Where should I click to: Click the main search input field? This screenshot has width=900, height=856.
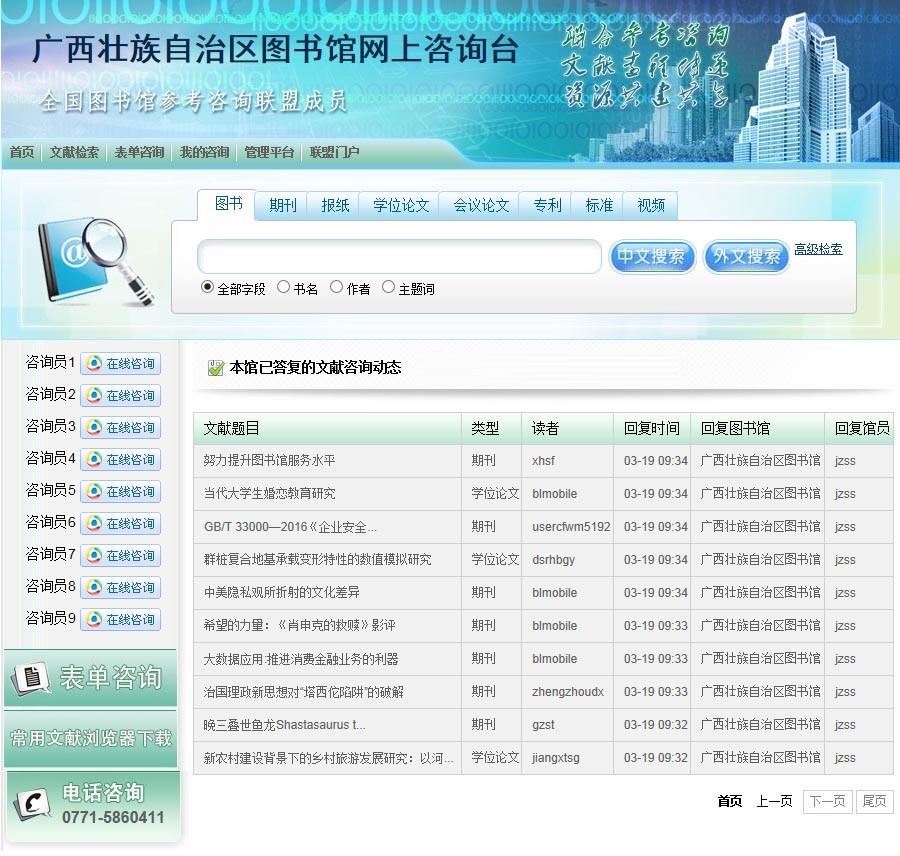tap(399, 256)
